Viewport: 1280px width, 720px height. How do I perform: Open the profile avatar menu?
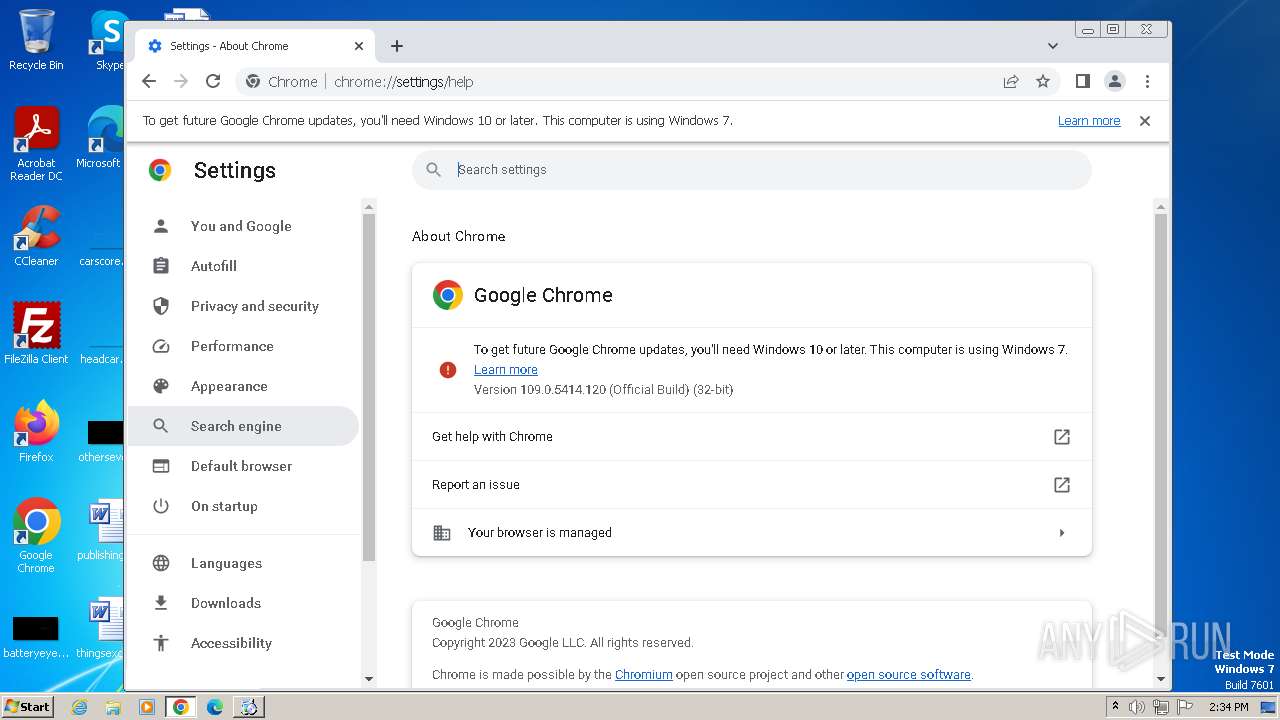[1115, 82]
